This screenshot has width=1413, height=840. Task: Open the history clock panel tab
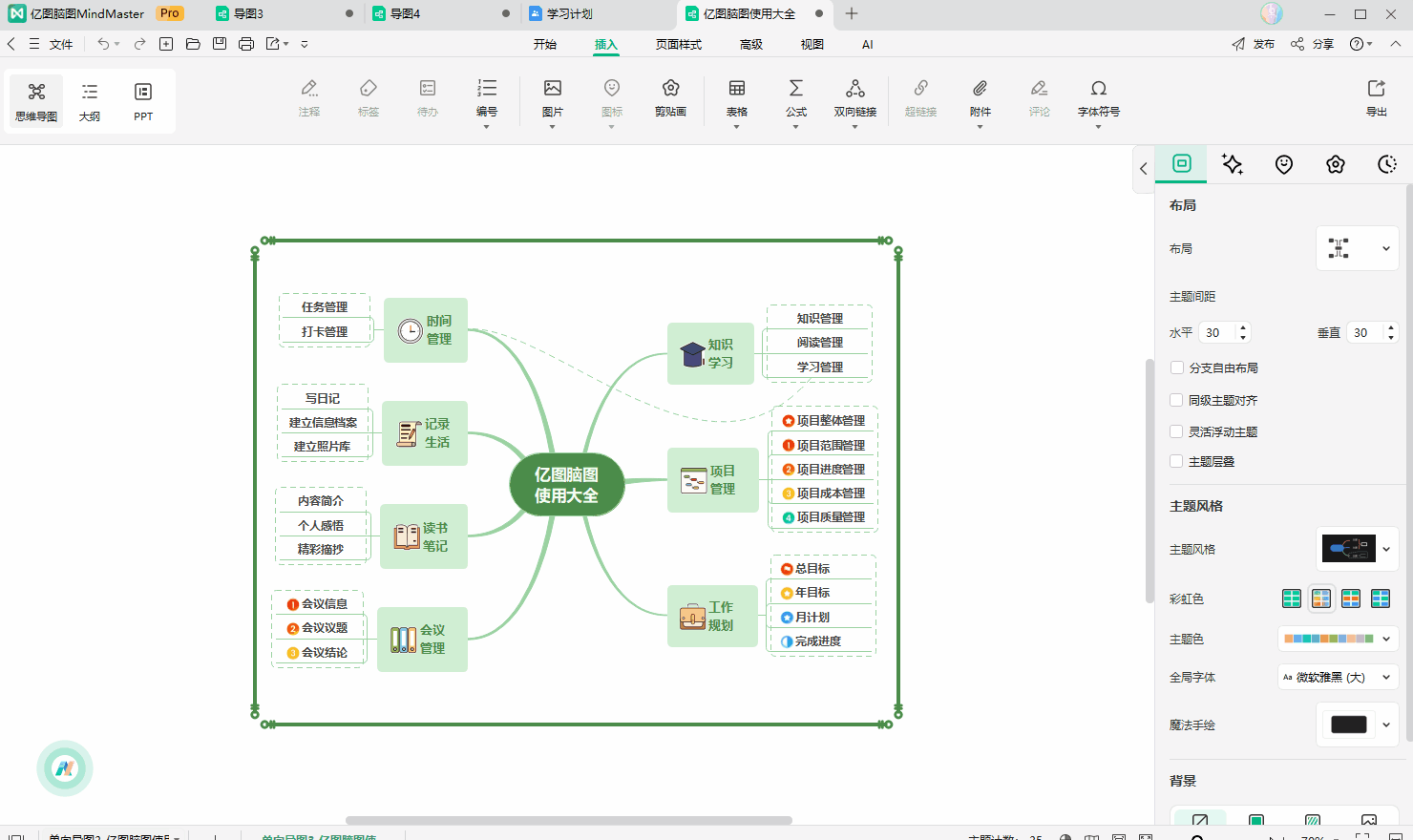click(1387, 164)
